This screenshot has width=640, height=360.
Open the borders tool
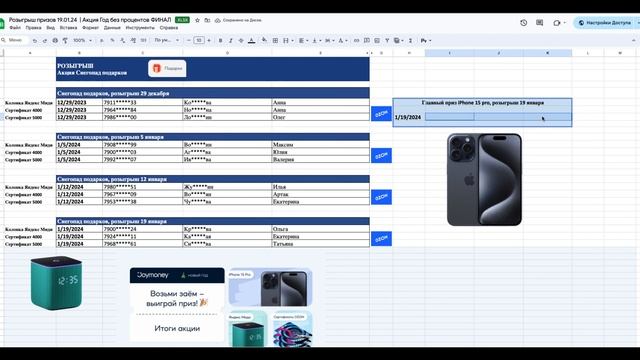(275, 40)
